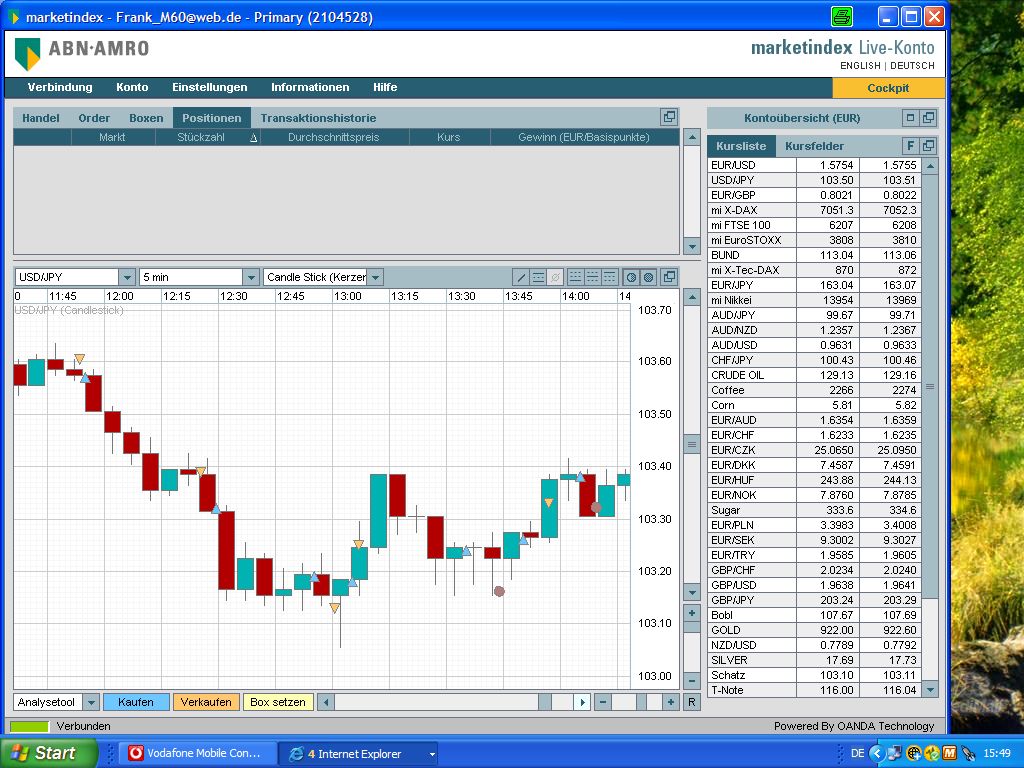Click the 'F' button in Kursliste panel
Screen dimensions: 1024x768
[x=910, y=146]
